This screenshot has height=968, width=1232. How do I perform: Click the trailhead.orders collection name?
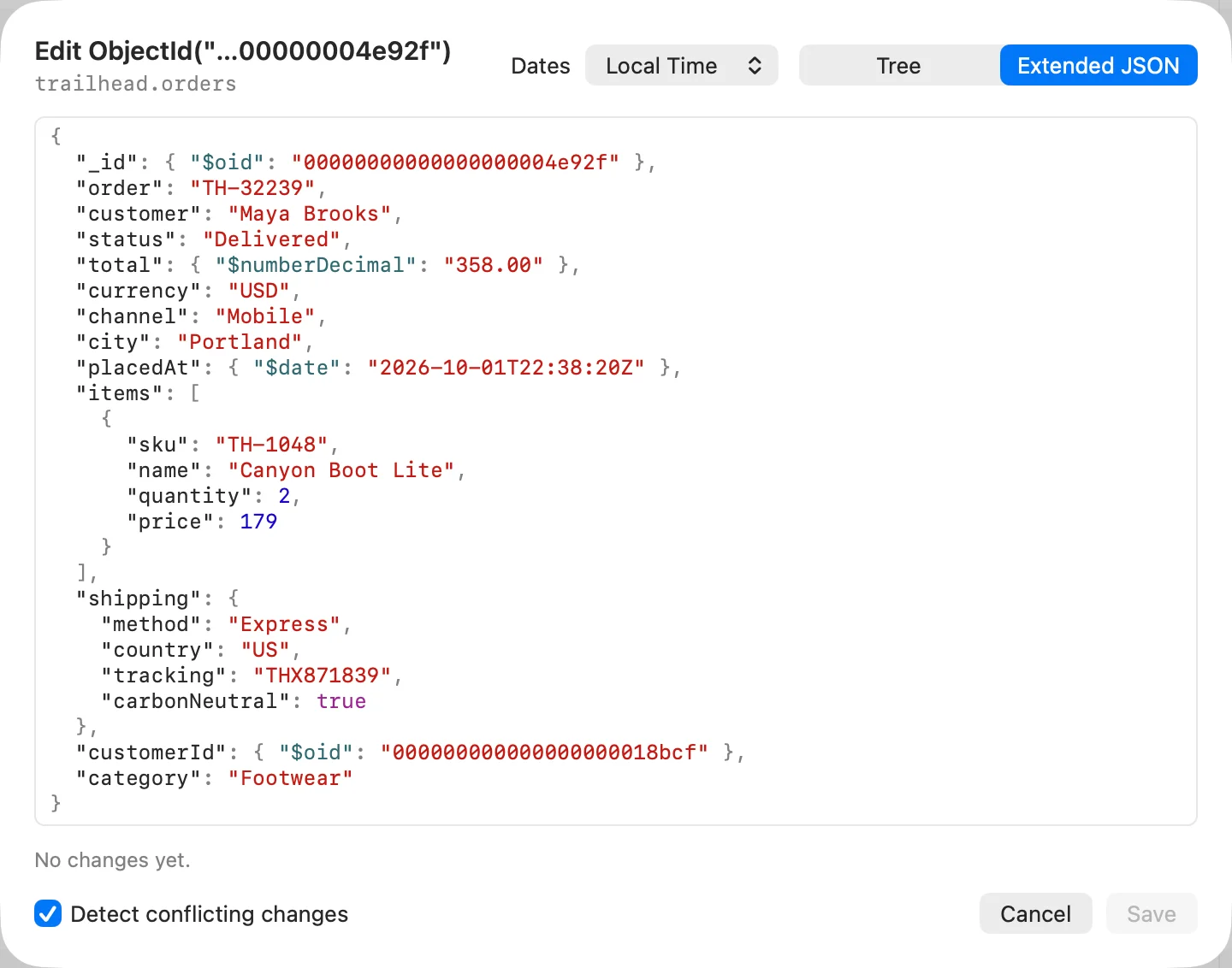pos(135,84)
